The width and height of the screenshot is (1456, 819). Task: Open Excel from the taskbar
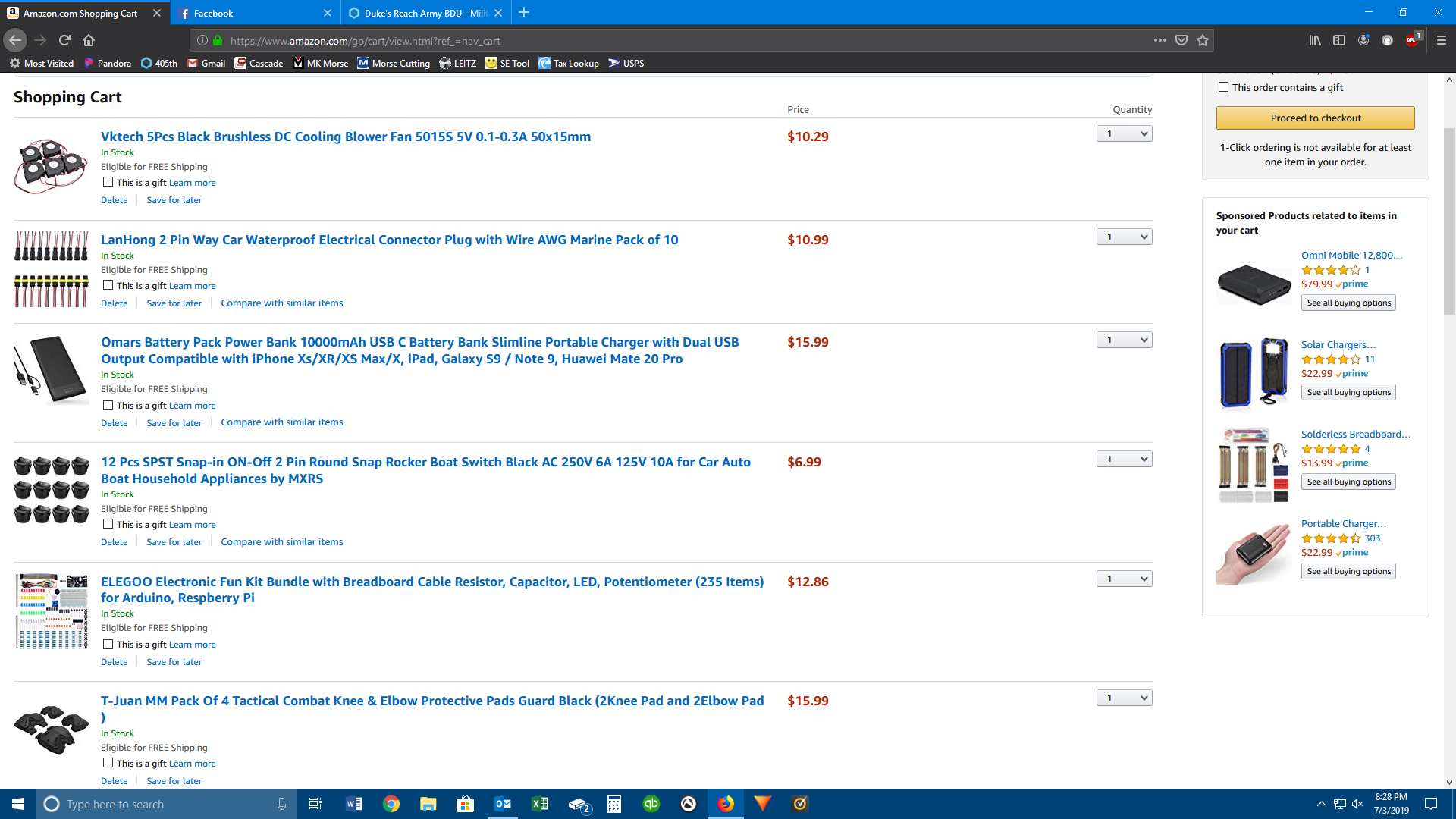tap(540, 804)
